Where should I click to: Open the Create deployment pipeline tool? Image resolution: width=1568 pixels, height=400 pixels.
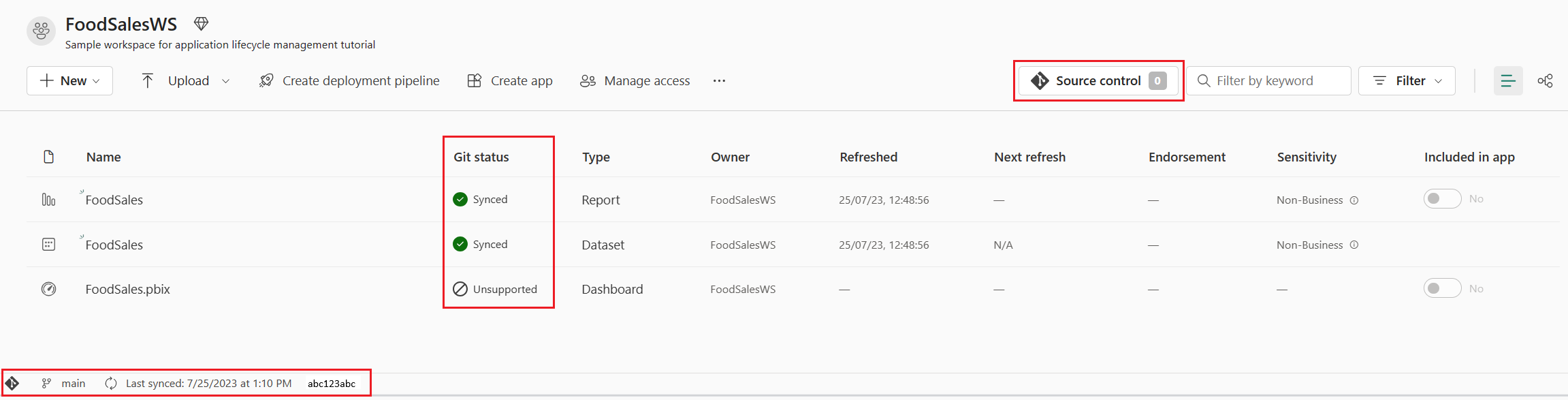[349, 80]
